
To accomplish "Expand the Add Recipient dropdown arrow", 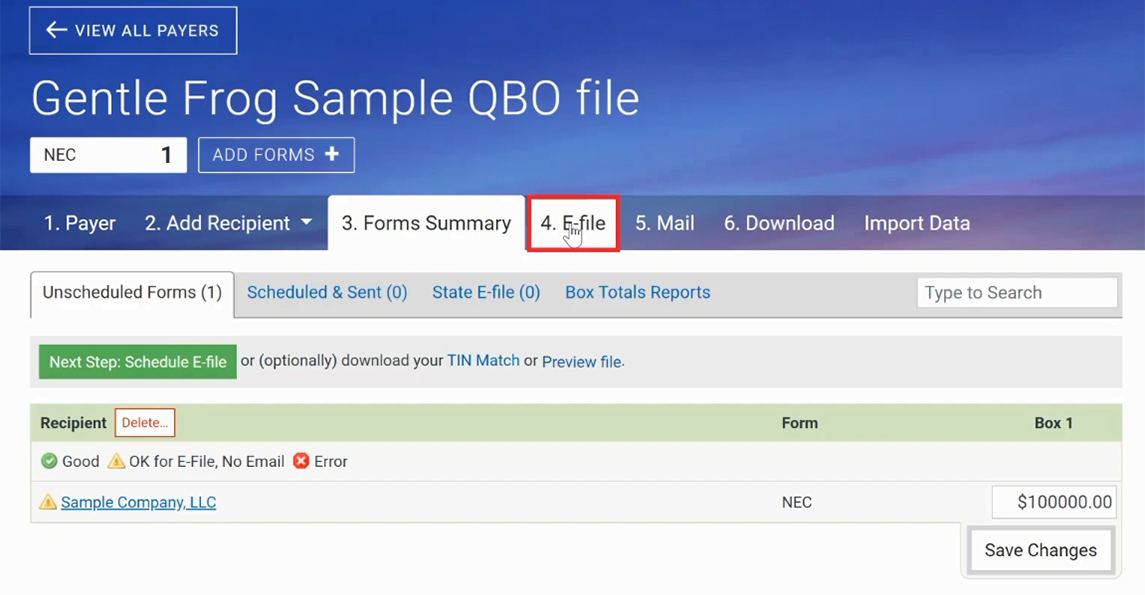I will point(307,222).
